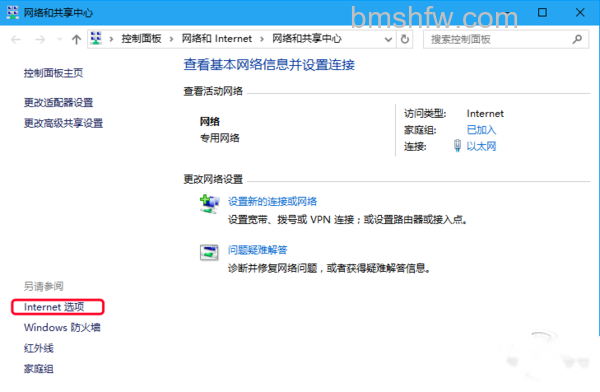Screen dimensions: 600x392
Task: Maximize the 网络和共享中心 window
Action: coord(542,13)
